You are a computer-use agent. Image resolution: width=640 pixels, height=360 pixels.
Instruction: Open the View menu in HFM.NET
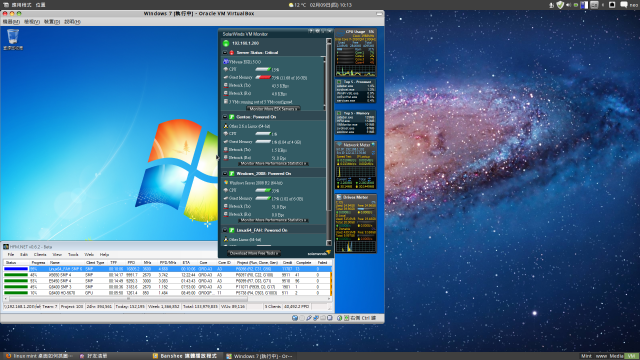(x=57, y=255)
